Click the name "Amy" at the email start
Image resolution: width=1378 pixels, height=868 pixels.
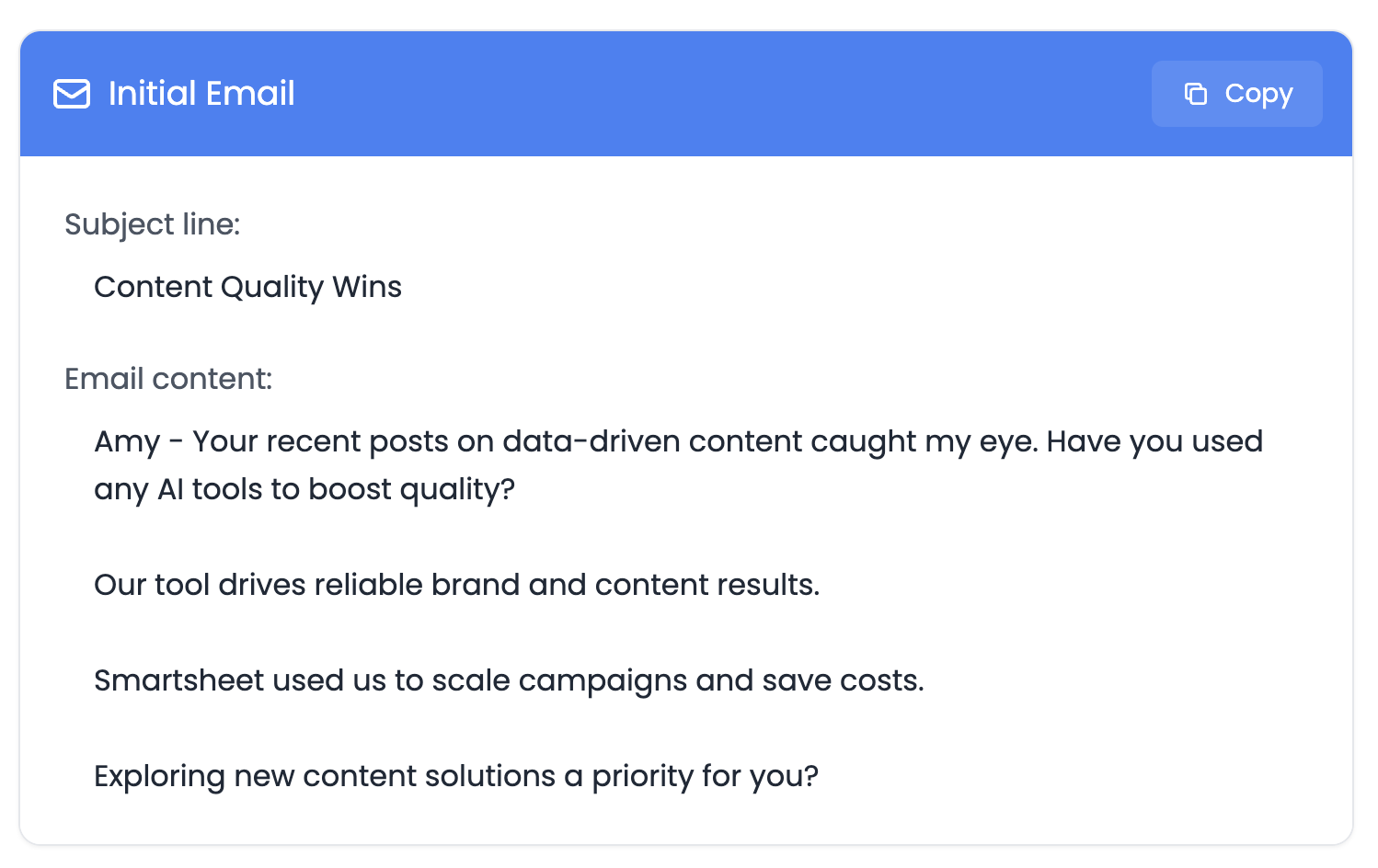(128, 443)
